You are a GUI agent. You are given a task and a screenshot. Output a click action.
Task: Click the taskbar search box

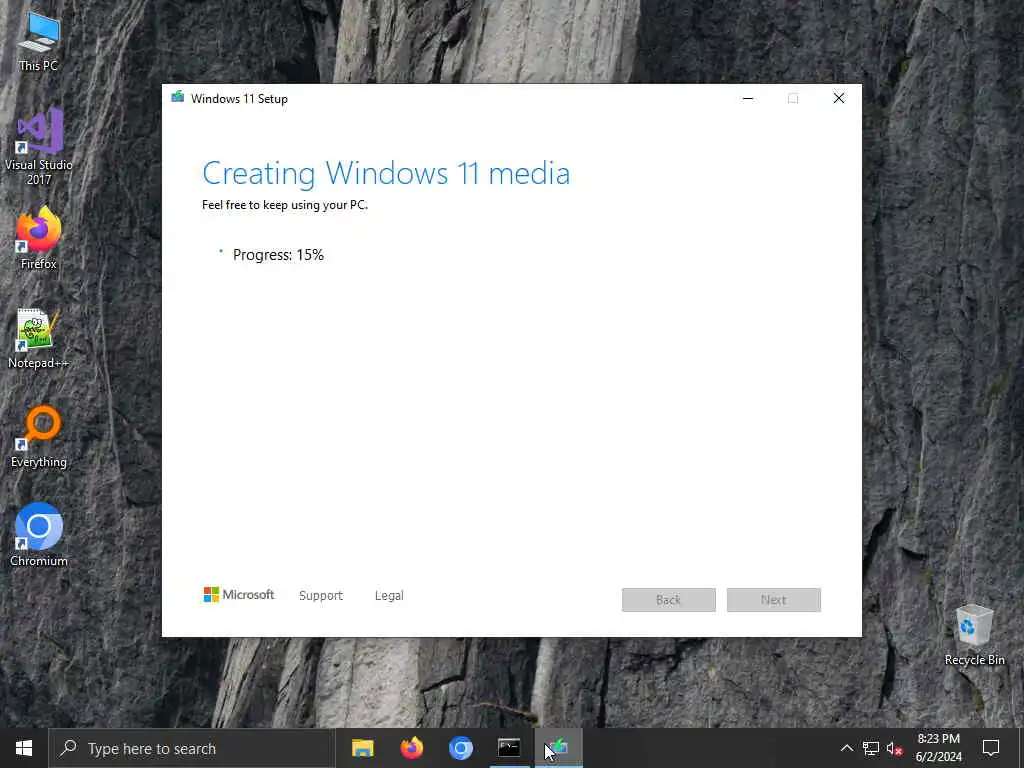coord(192,748)
